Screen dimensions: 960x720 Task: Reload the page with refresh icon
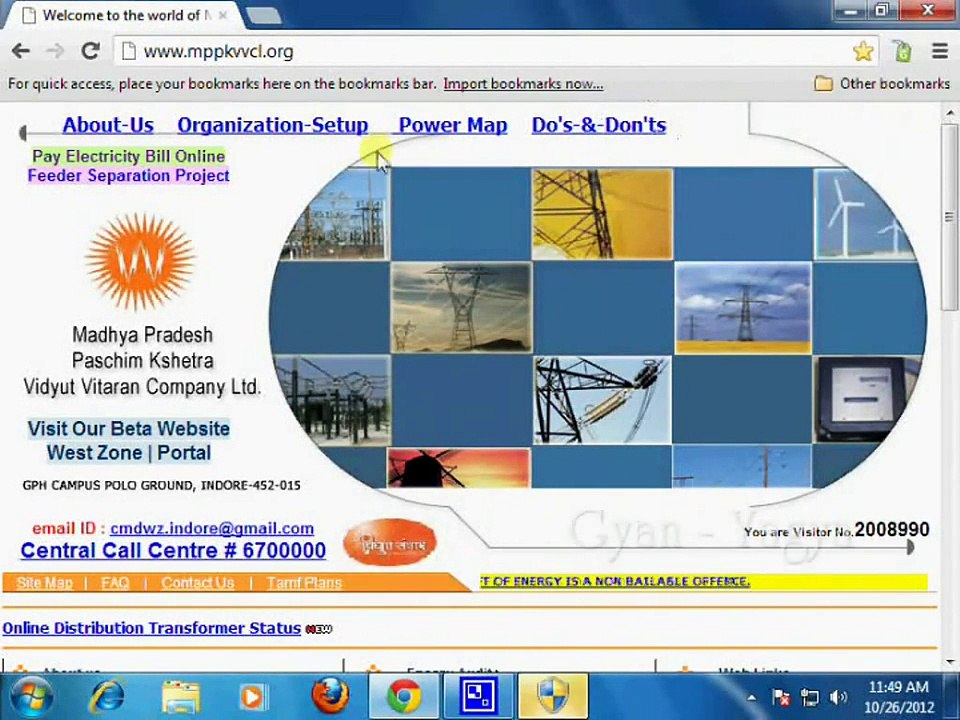tap(91, 51)
